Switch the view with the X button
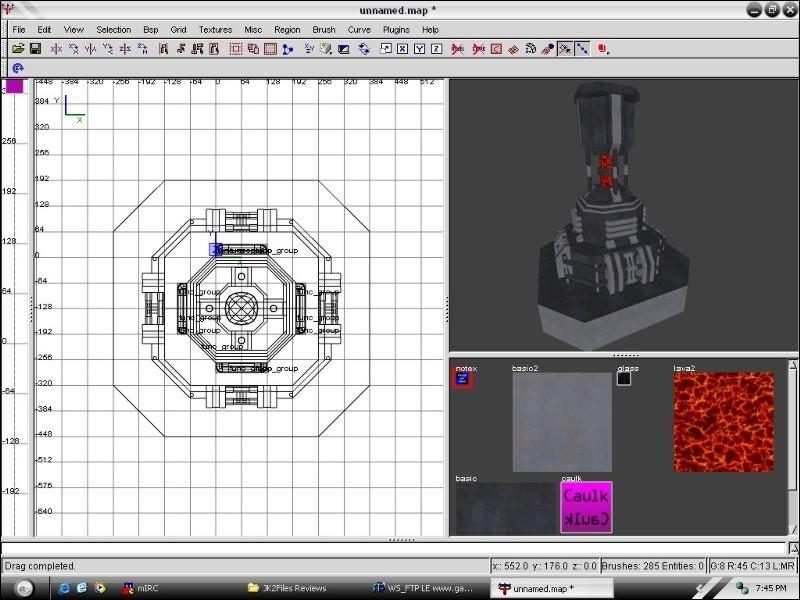Screen dimensions: 800x600 tap(403, 48)
